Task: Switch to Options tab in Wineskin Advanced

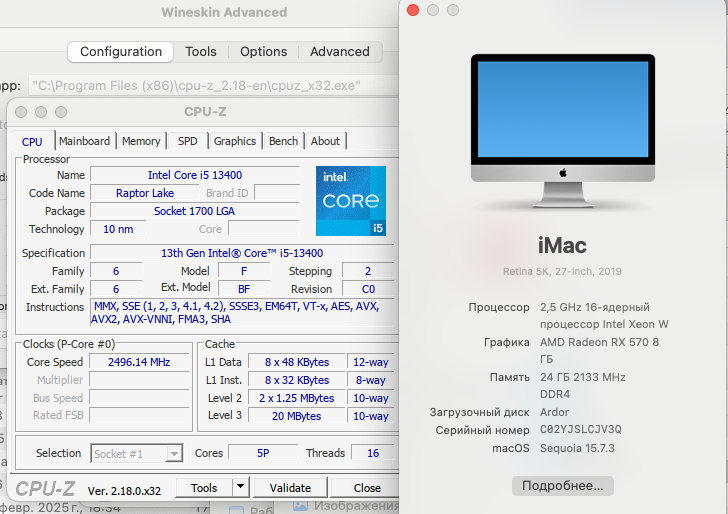Action: (x=263, y=52)
